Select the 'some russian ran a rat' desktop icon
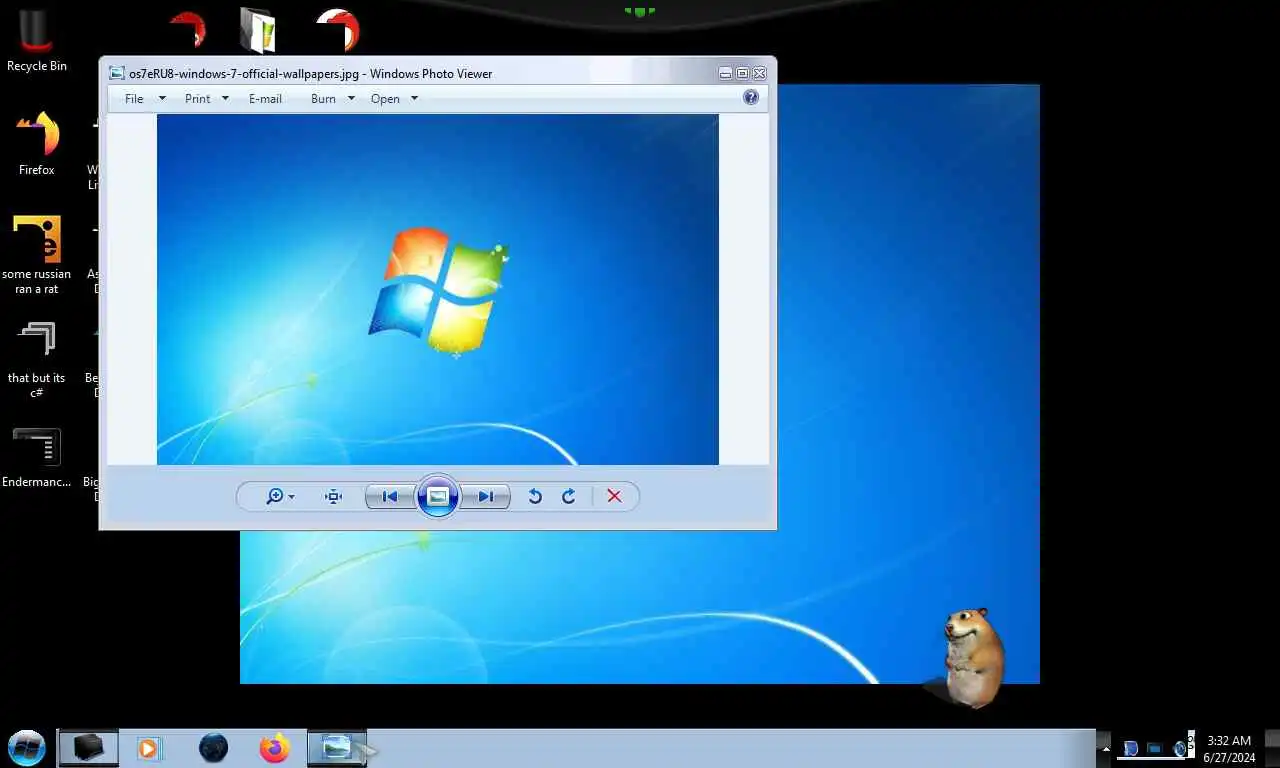 (x=37, y=254)
